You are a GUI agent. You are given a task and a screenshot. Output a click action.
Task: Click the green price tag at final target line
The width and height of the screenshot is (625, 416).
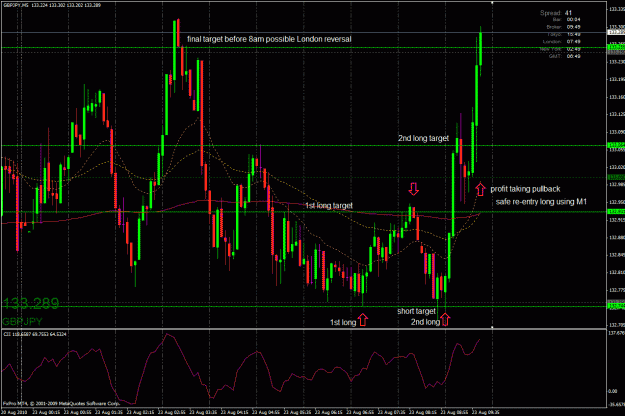point(616,47)
